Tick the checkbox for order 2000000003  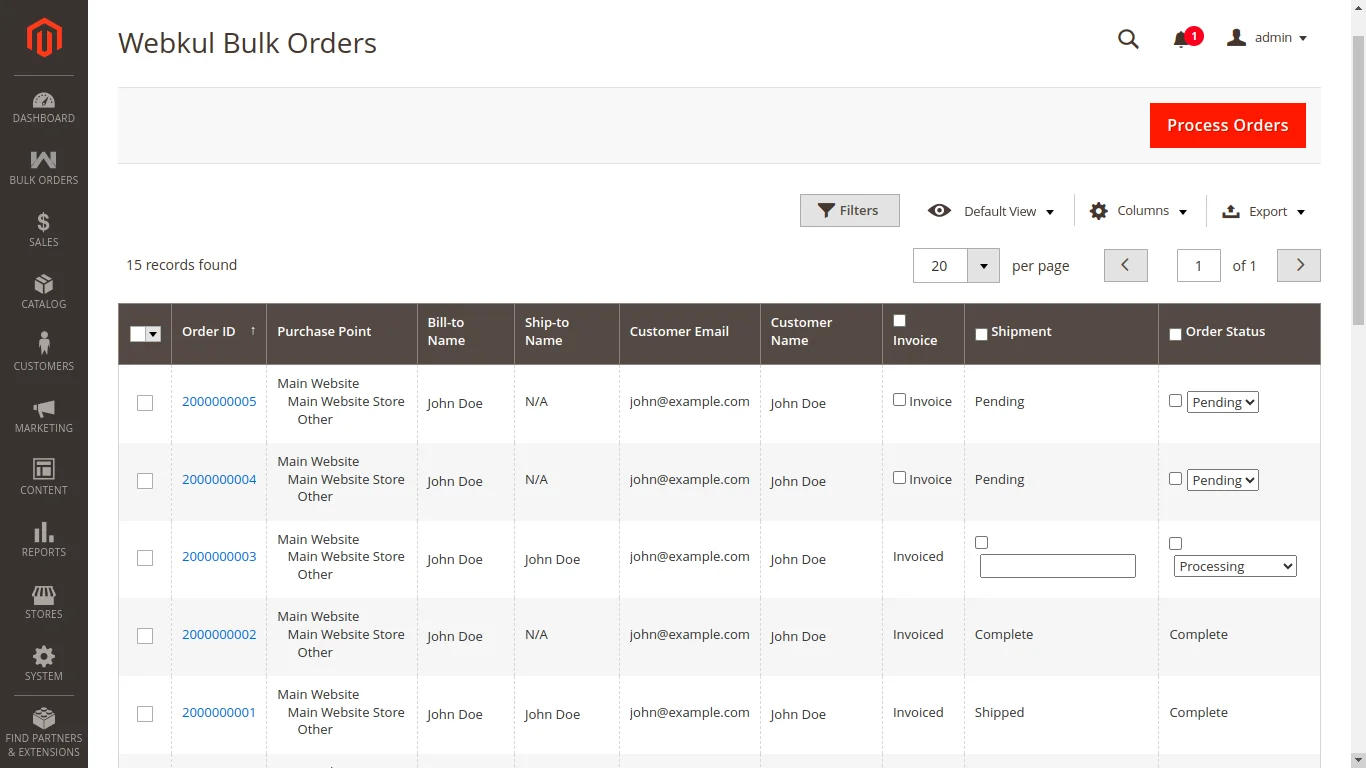(145, 558)
